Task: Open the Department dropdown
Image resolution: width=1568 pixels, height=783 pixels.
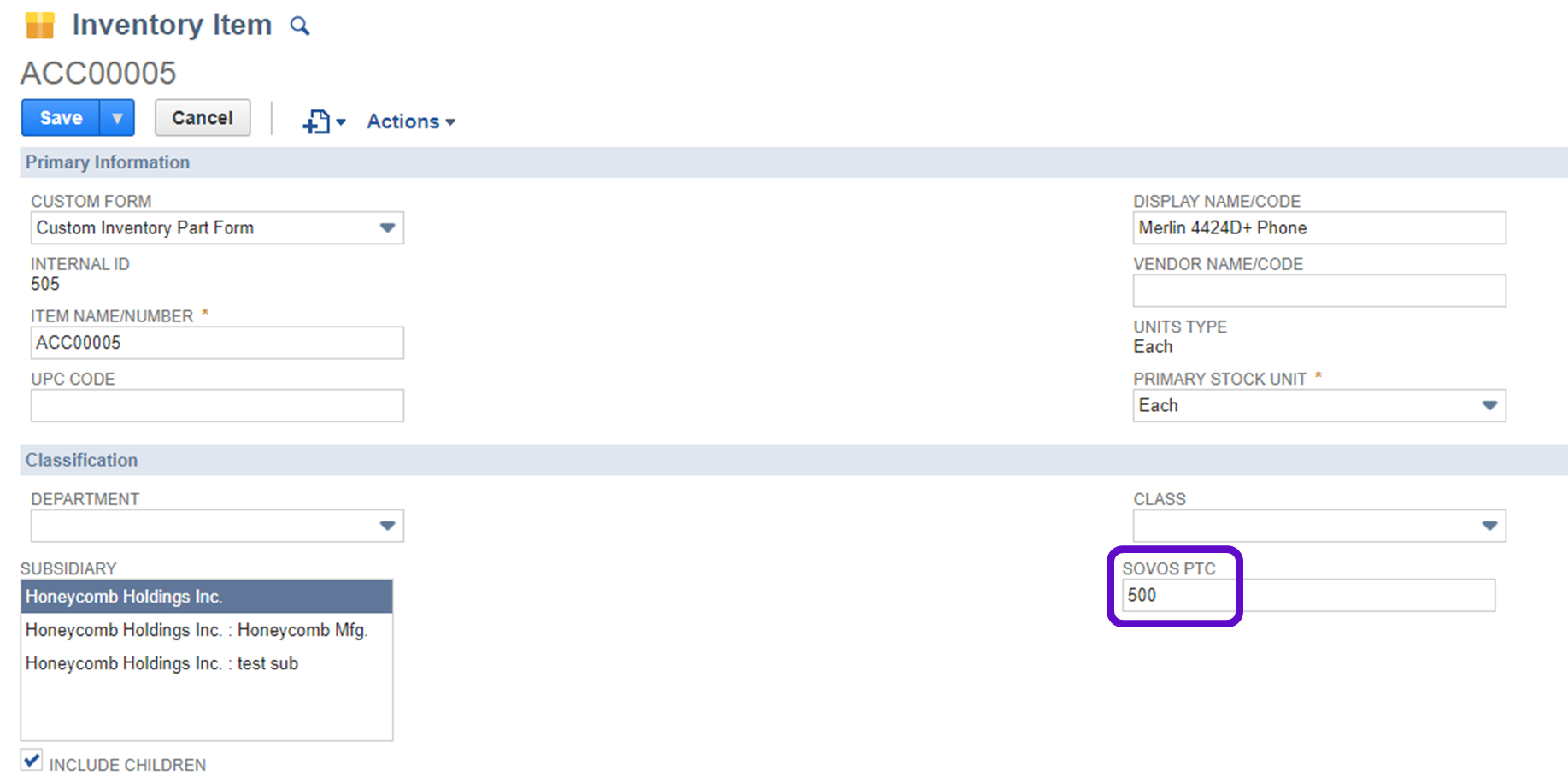Action: click(387, 526)
